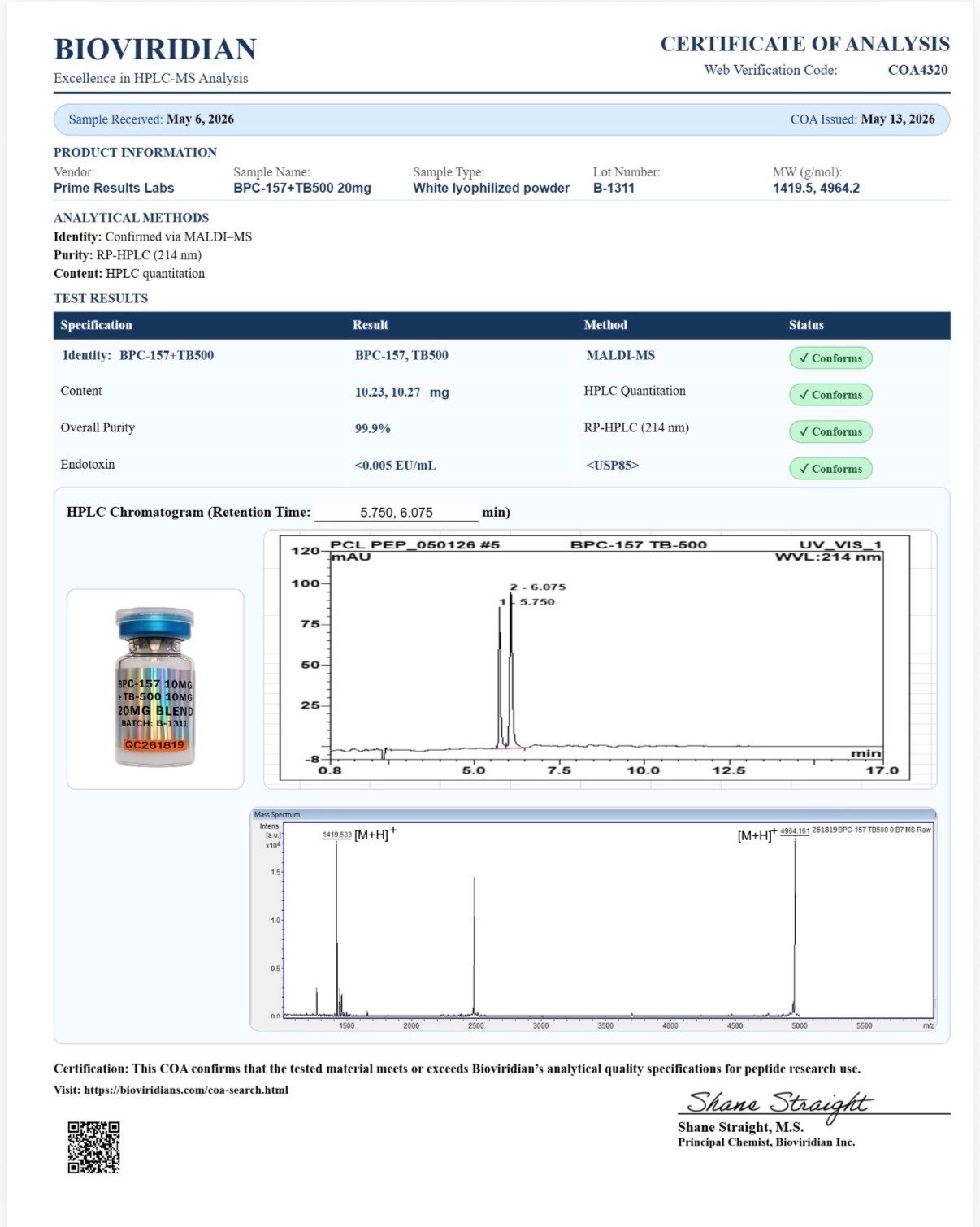The height and width of the screenshot is (1227, 980).
Task: Click the Endotoxin row Conforms badge
Action: tap(830, 468)
